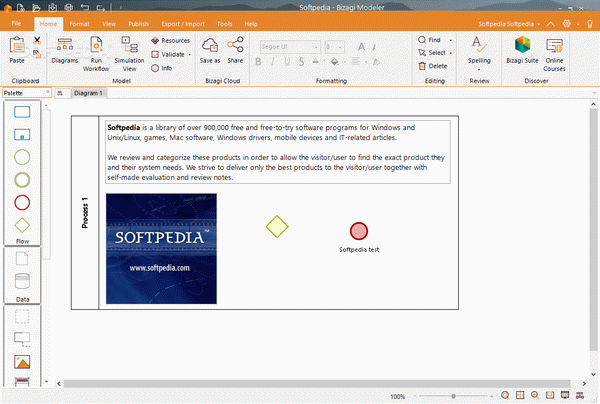This screenshot has width=600, height=404.
Task: Click the Save icon in the title bar
Action: pos(52,7)
